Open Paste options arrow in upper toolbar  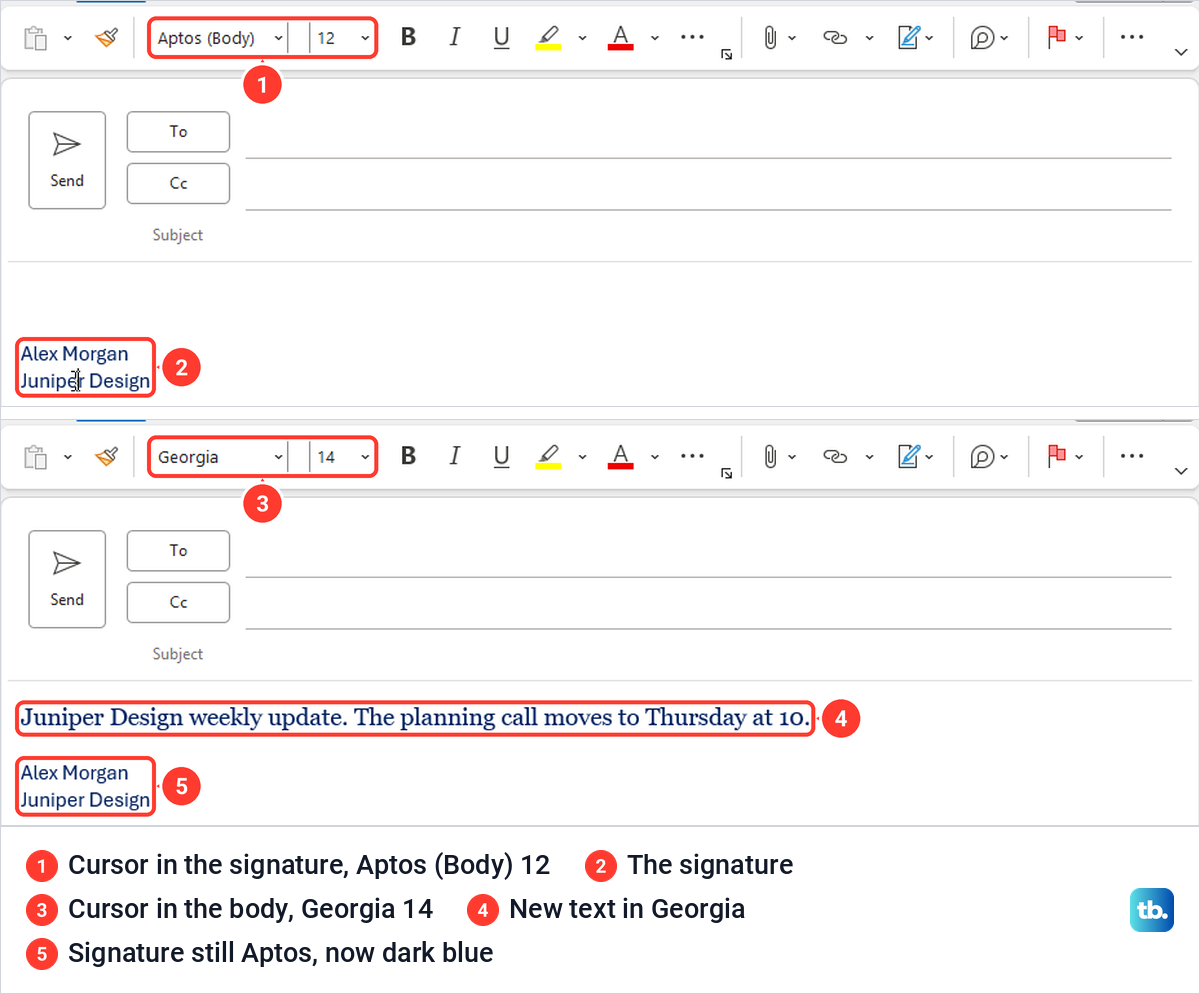pyautogui.click(x=67, y=38)
